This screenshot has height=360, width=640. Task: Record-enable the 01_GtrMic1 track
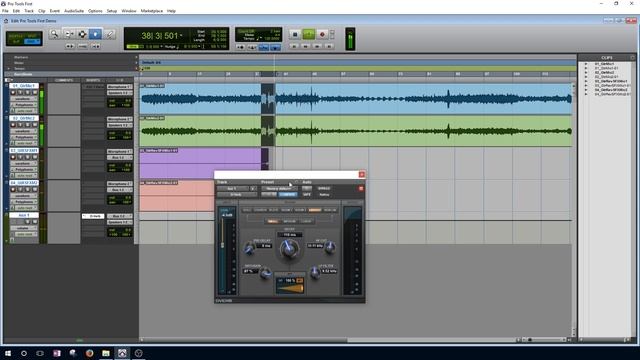click(13, 92)
